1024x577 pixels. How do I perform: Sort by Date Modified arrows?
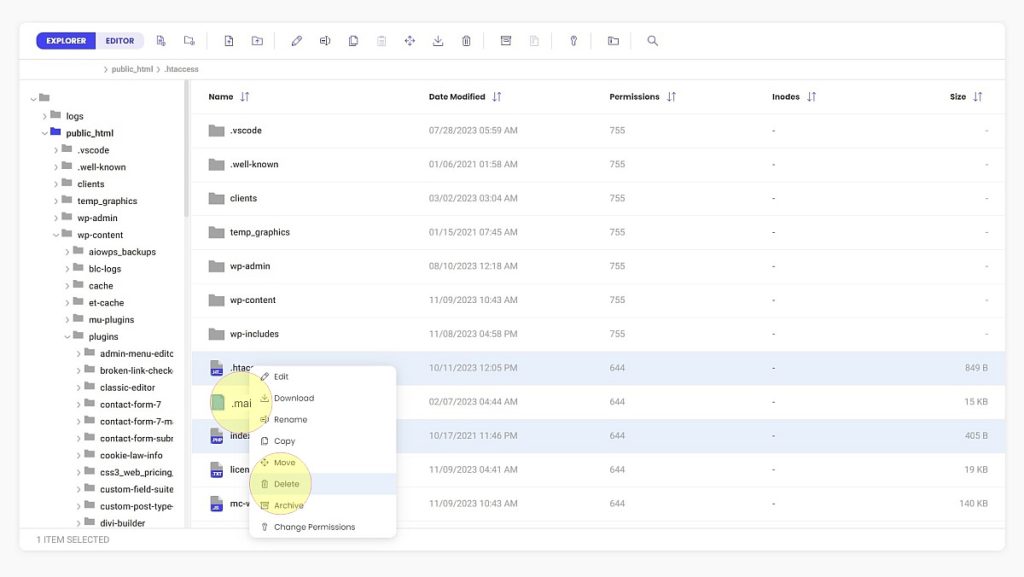point(497,97)
